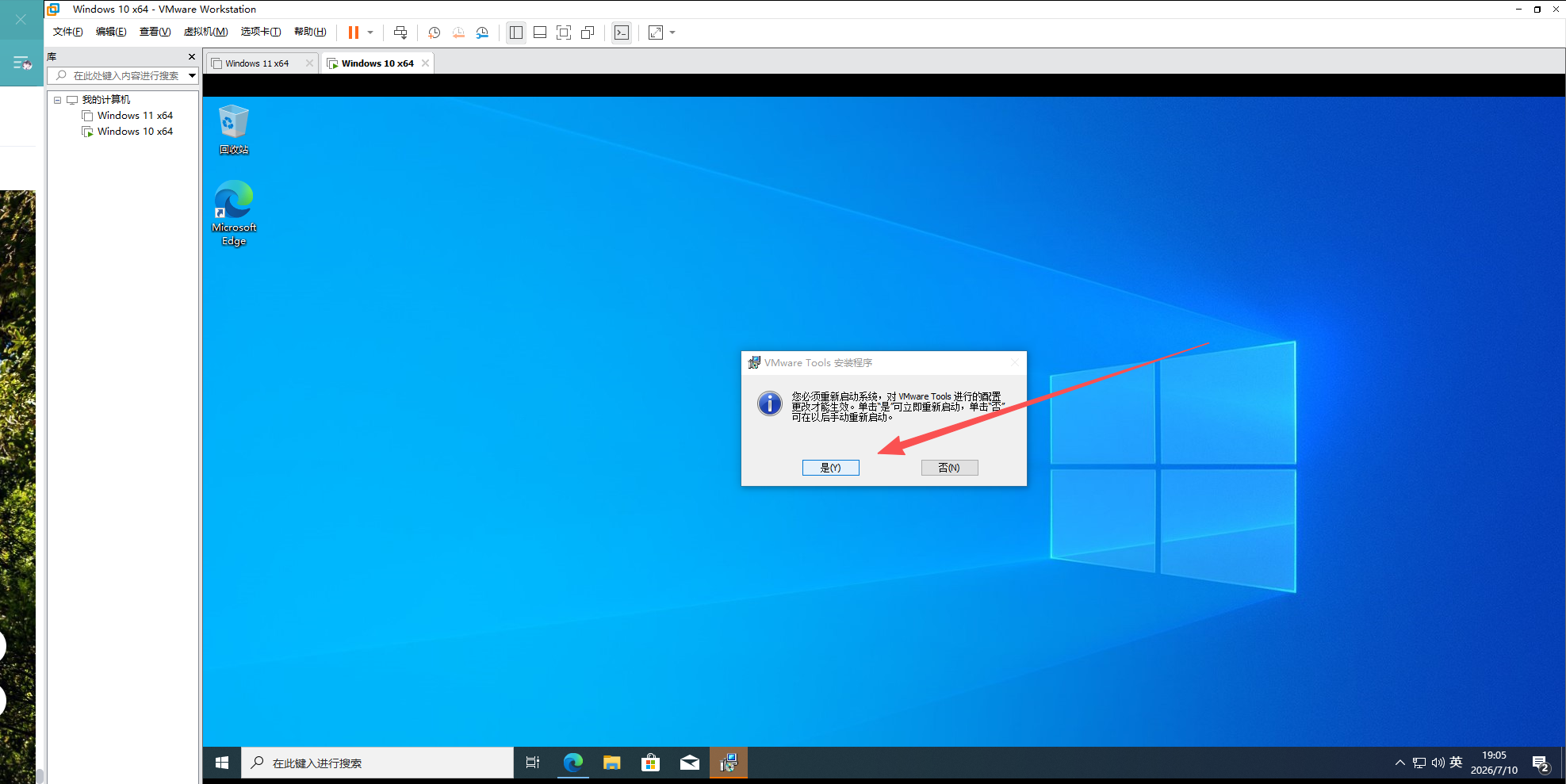Expand the library search filter dropdown
Image resolution: width=1566 pixels, height=784 pixels.
tap(192, 76)
